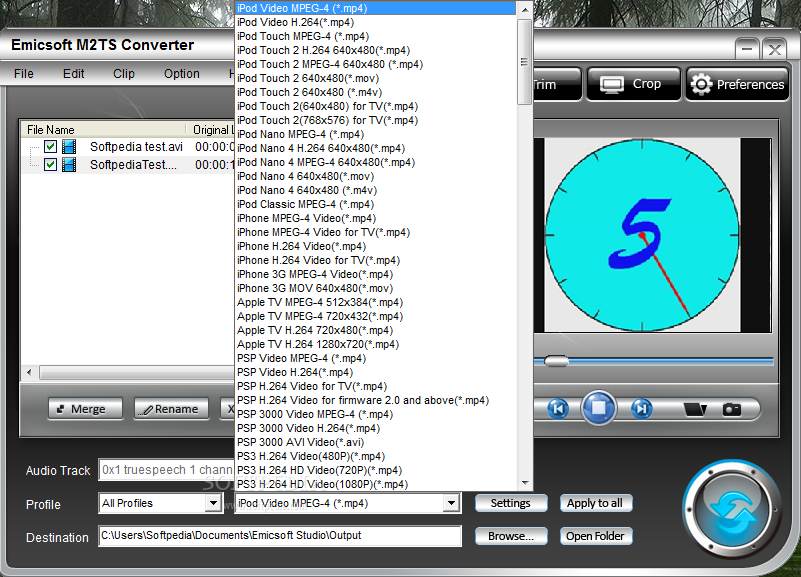This screenshot has height=577, width=801.
Task: Click the dropdown list scrollbar thumb
Action: click(525, 62)
